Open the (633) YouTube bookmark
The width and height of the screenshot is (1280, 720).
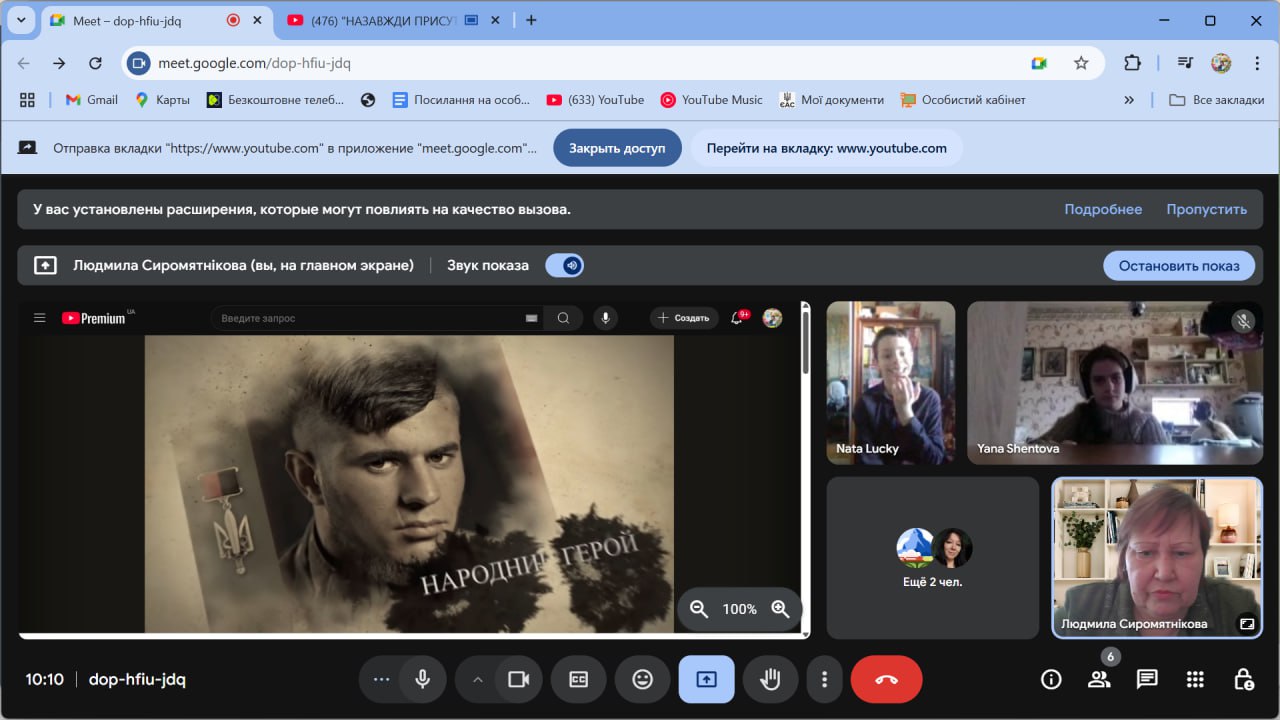(x=596, y=100)
